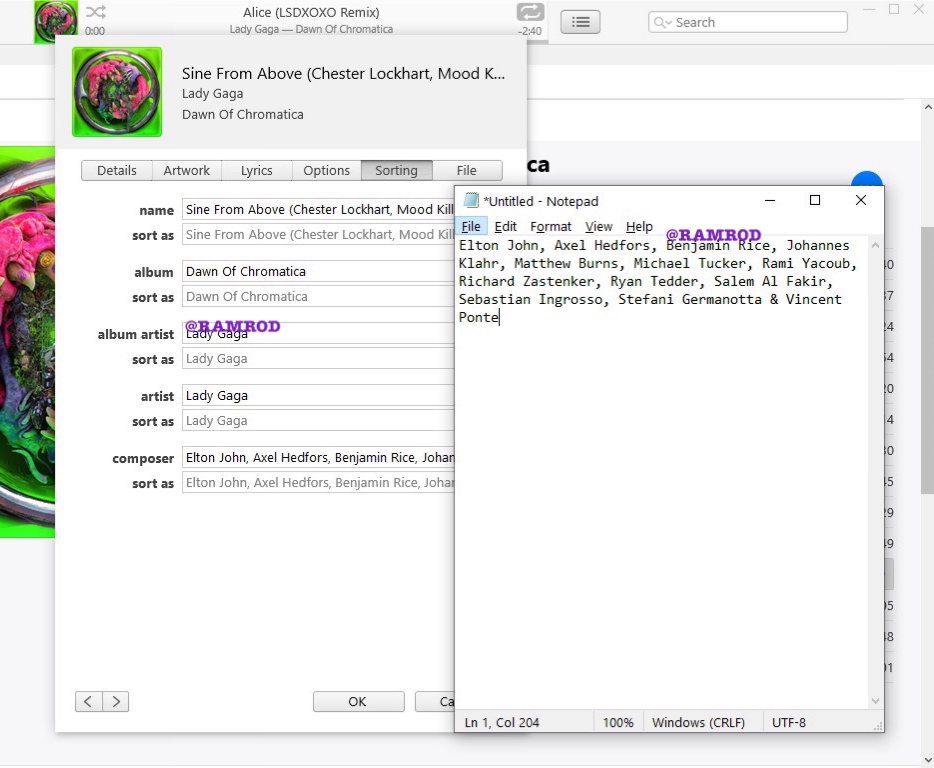Click the search magnifier dropdown in iTunes

[x=662, y=23]
